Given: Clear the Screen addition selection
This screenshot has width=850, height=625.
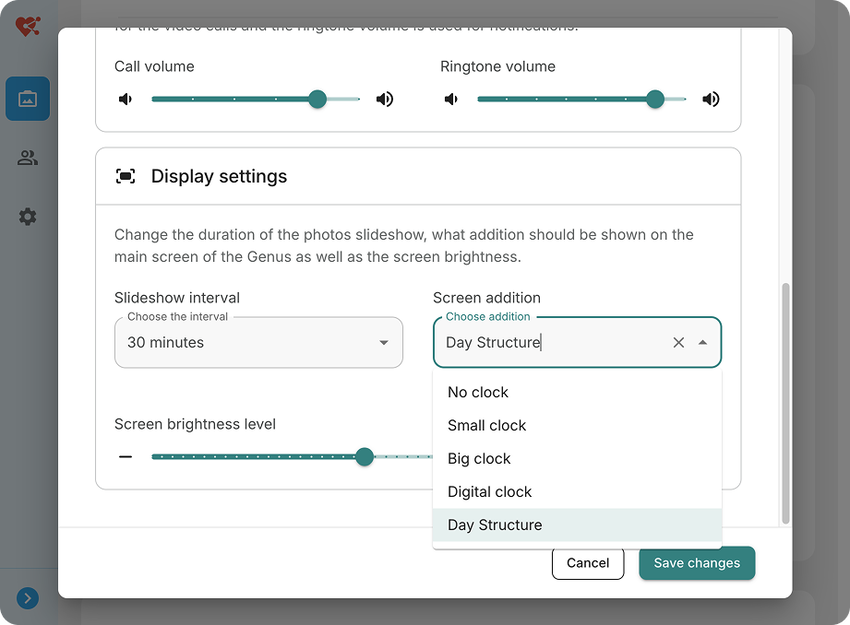Looking at the screenshot, I should [679, 343].
